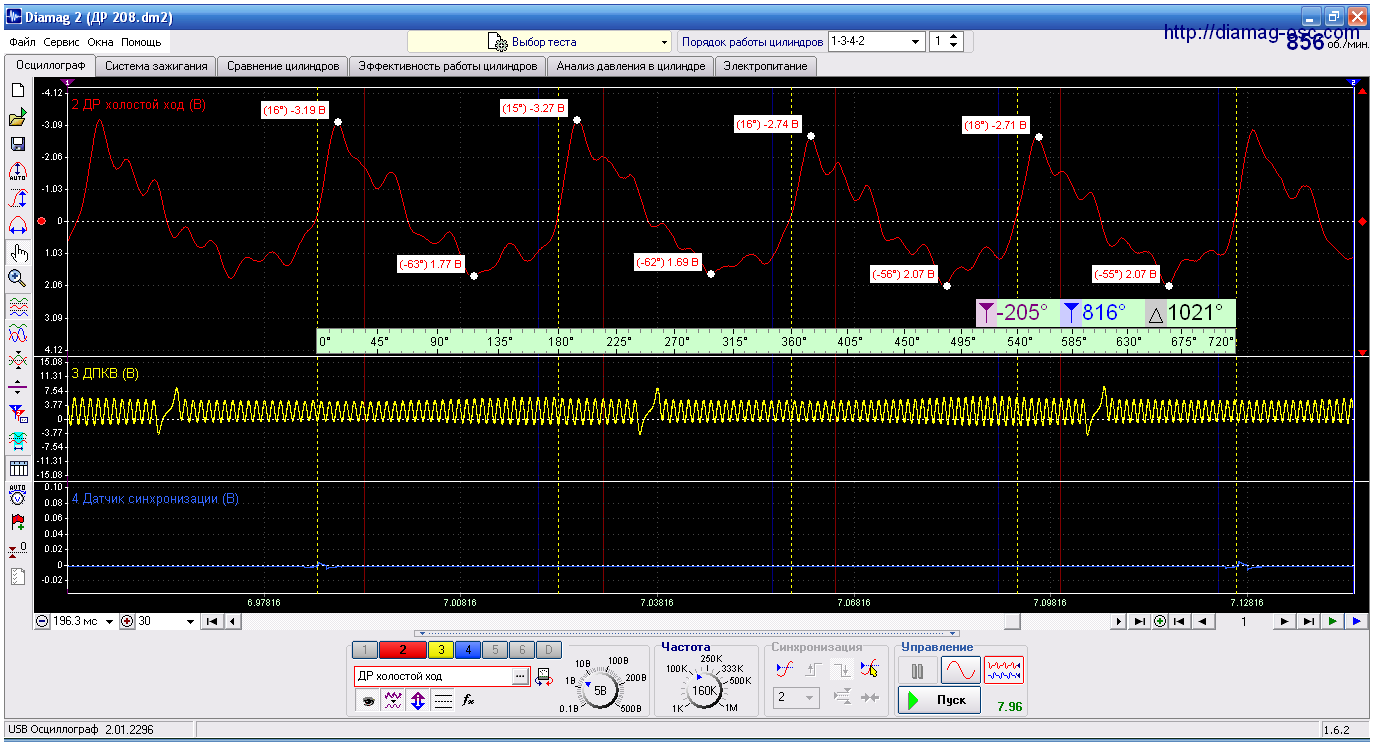1374x742 pixels.
Task: Click the zero offset reset icon
Action: [x=17, y=549]
